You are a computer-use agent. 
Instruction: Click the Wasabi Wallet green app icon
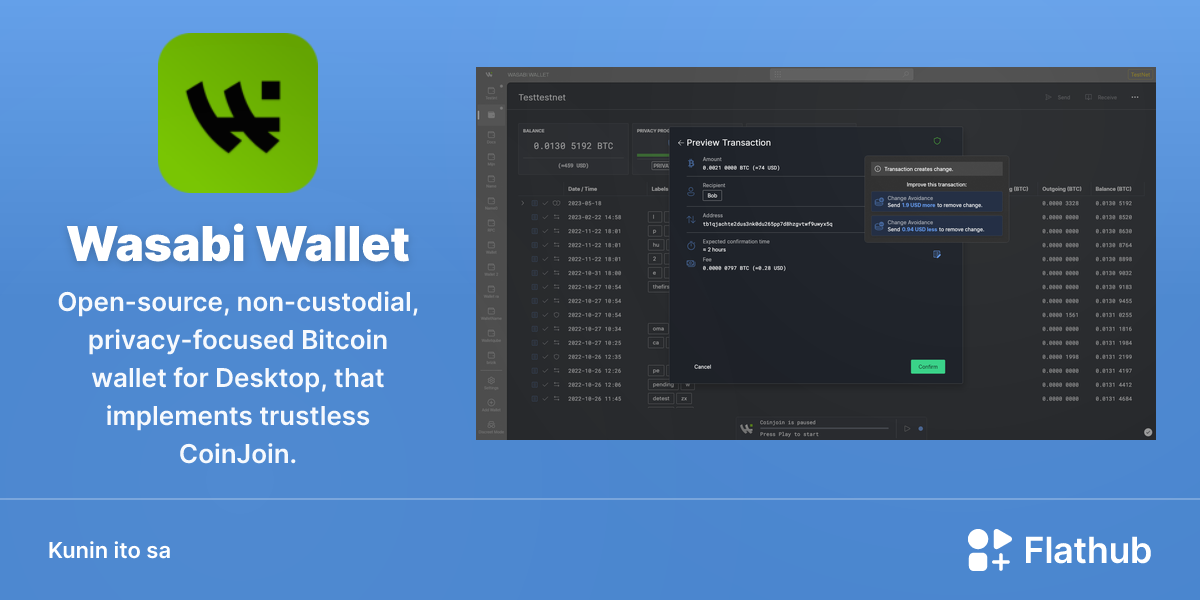pos(238,113)
